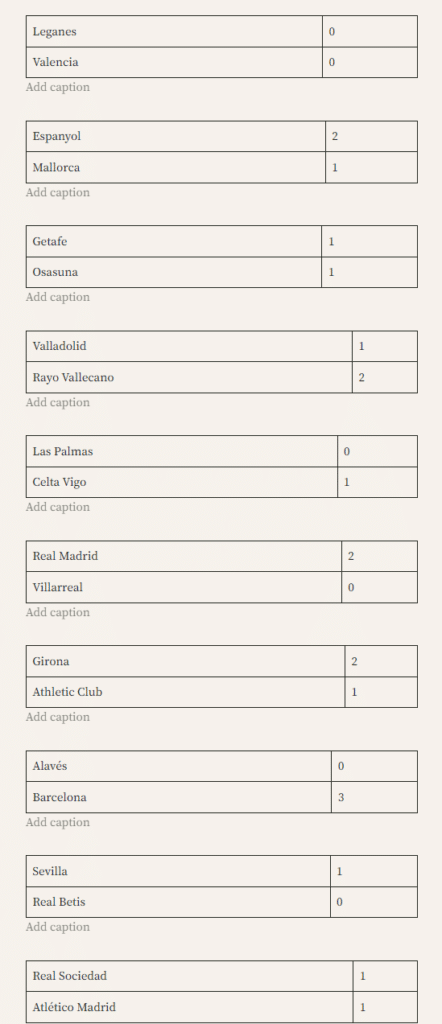Image resolution: width=442 pixels, height=1024 pixels.
Task: Select the Valencia score cell
Action: [370, 63]
